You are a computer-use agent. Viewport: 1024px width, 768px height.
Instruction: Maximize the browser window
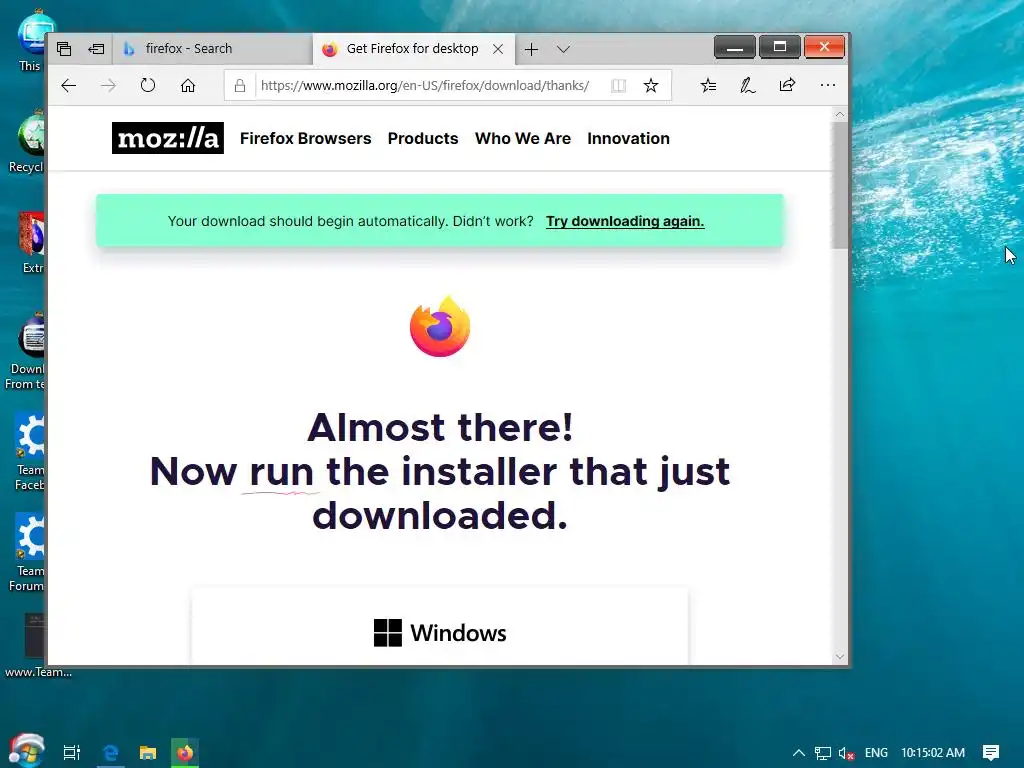(779, 47)
